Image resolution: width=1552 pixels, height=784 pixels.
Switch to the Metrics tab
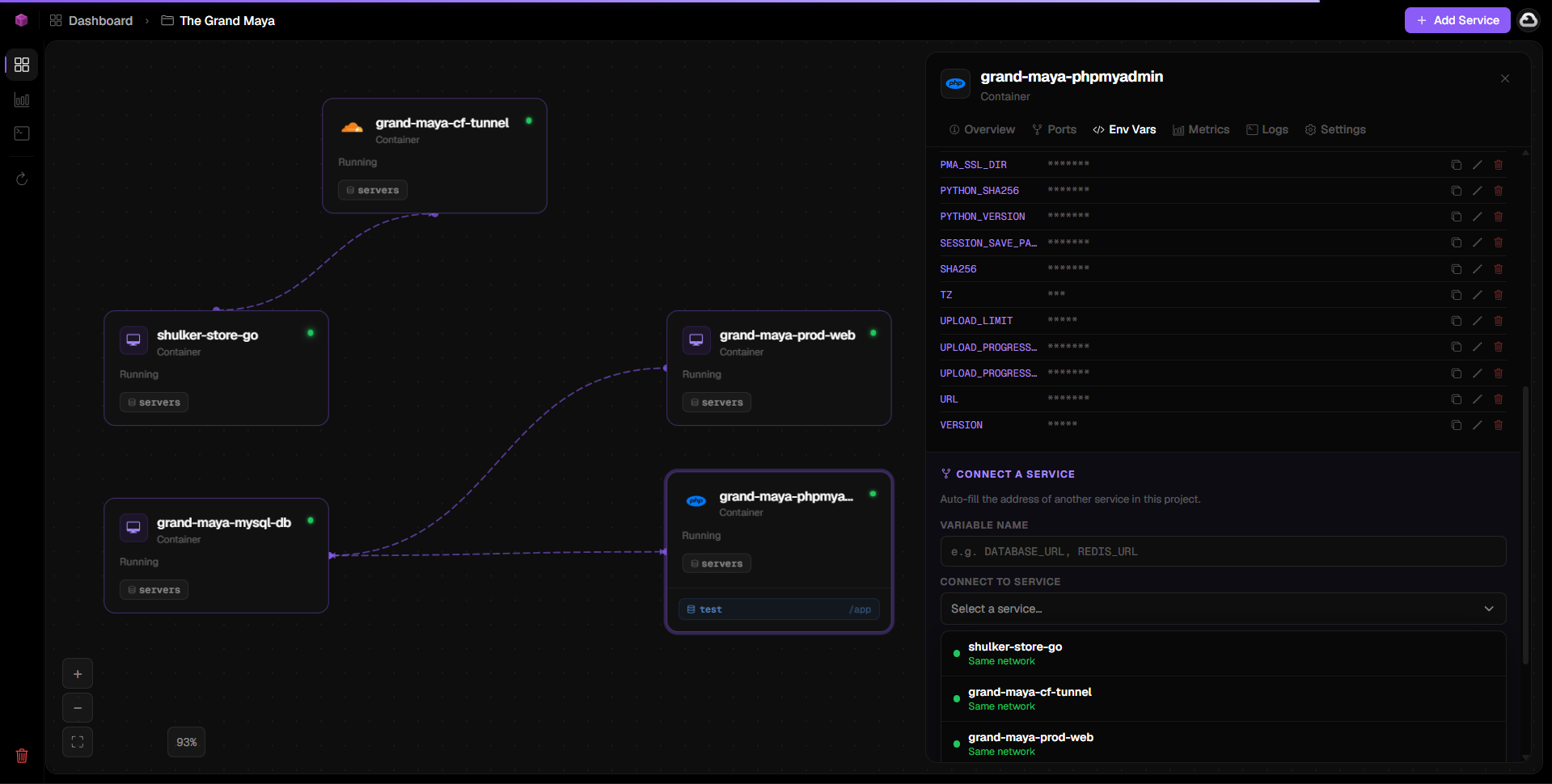pyautogui.click(x=1201, y=129)
